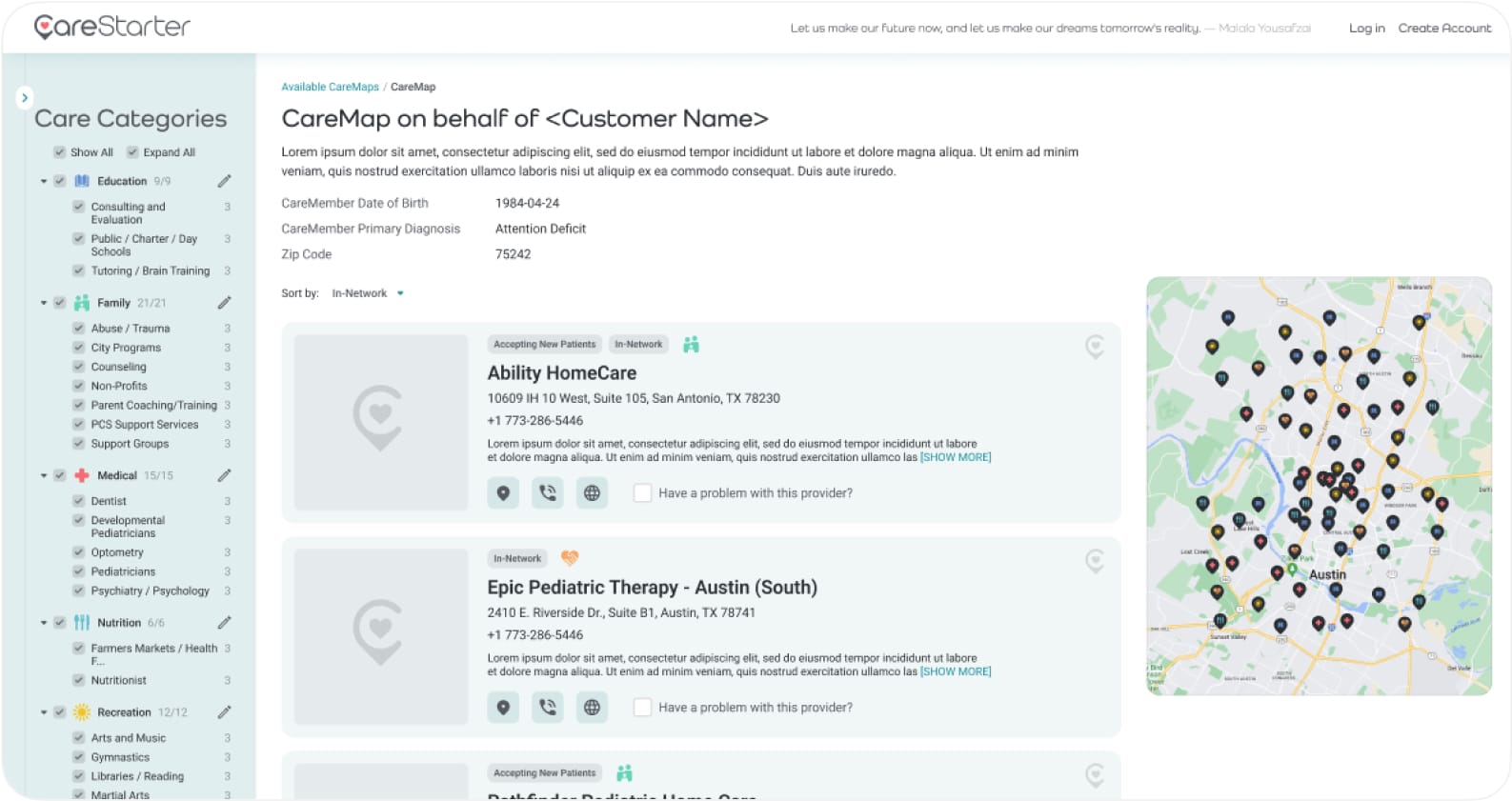Edit the Recreation category with pencil icon

224,712
